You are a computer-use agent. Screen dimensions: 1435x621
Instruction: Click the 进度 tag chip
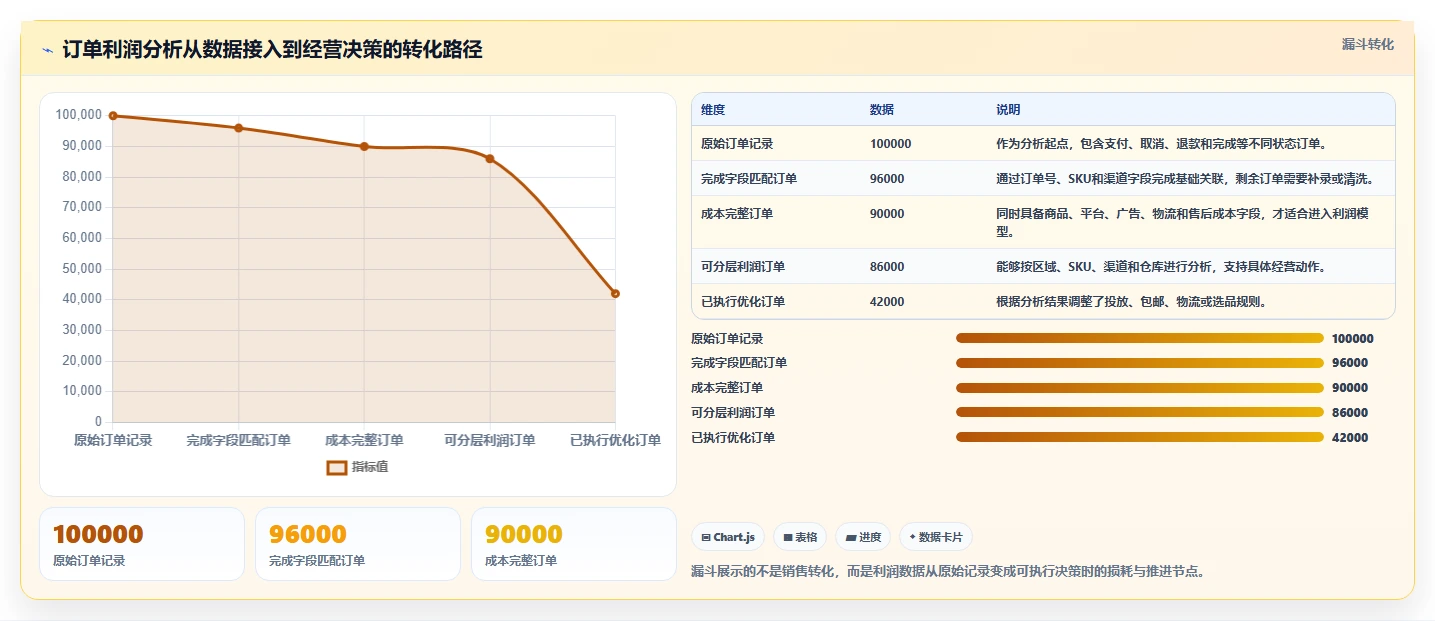[x=863, y=537]
